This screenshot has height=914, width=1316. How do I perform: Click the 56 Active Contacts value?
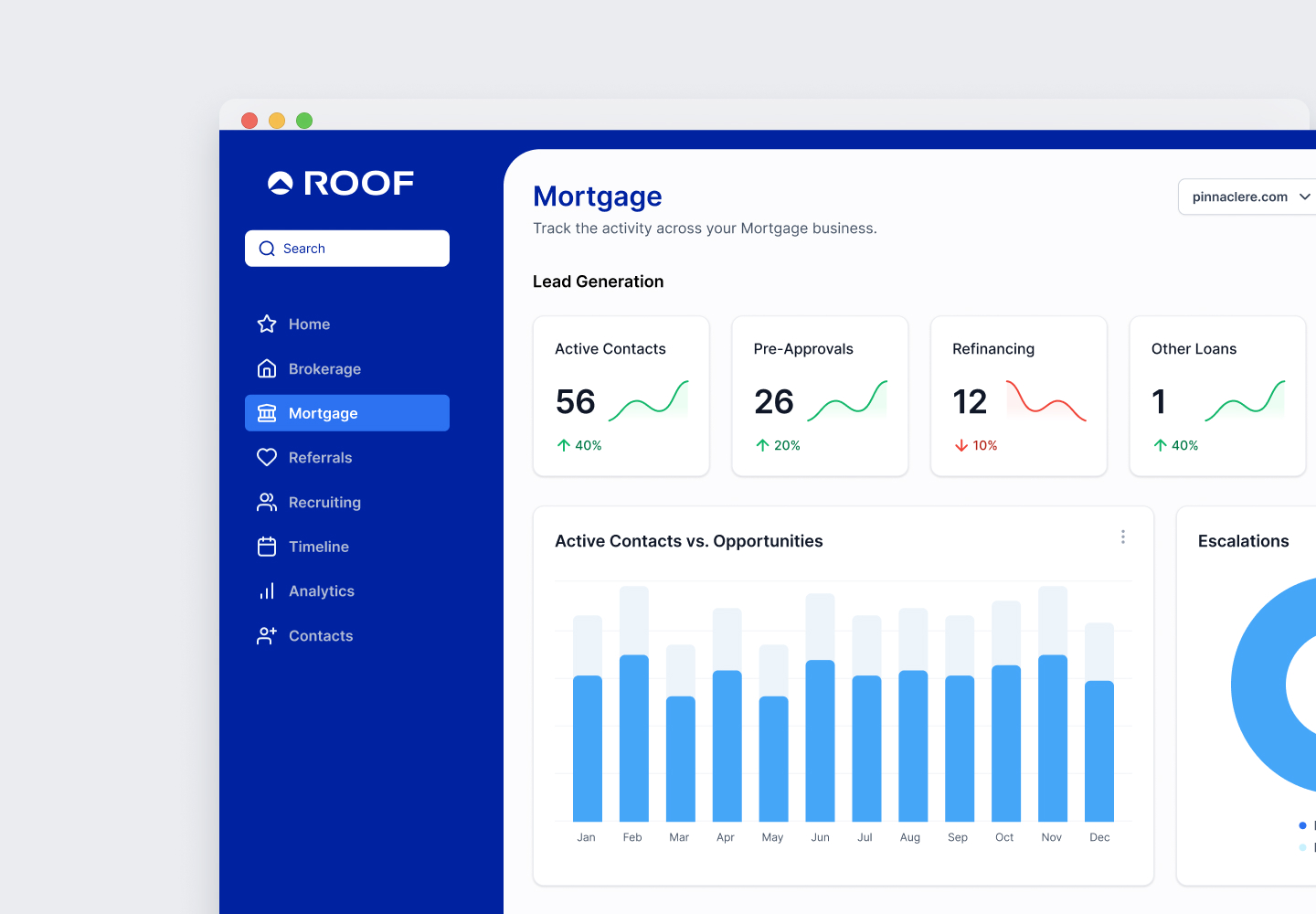coord(576,401)
